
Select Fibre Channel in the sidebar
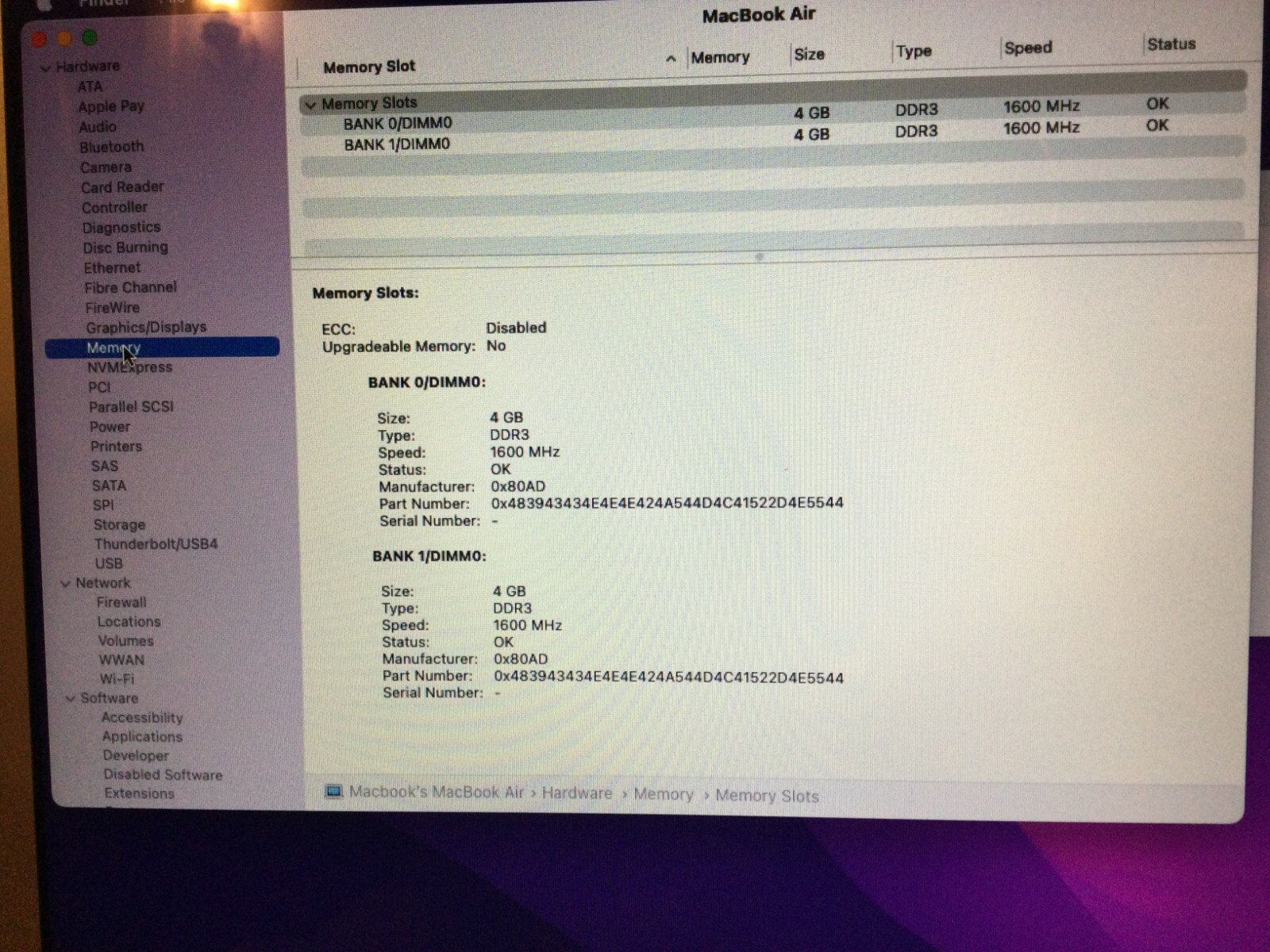[131, 287]
